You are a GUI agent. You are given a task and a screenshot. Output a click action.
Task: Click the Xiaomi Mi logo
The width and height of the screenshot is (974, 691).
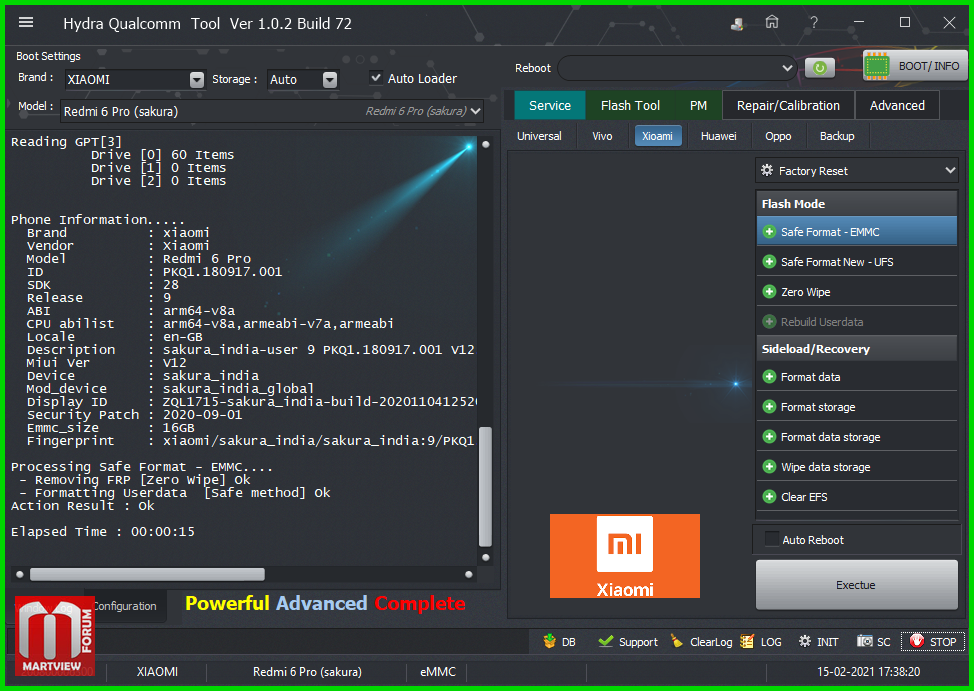(625, 556)
